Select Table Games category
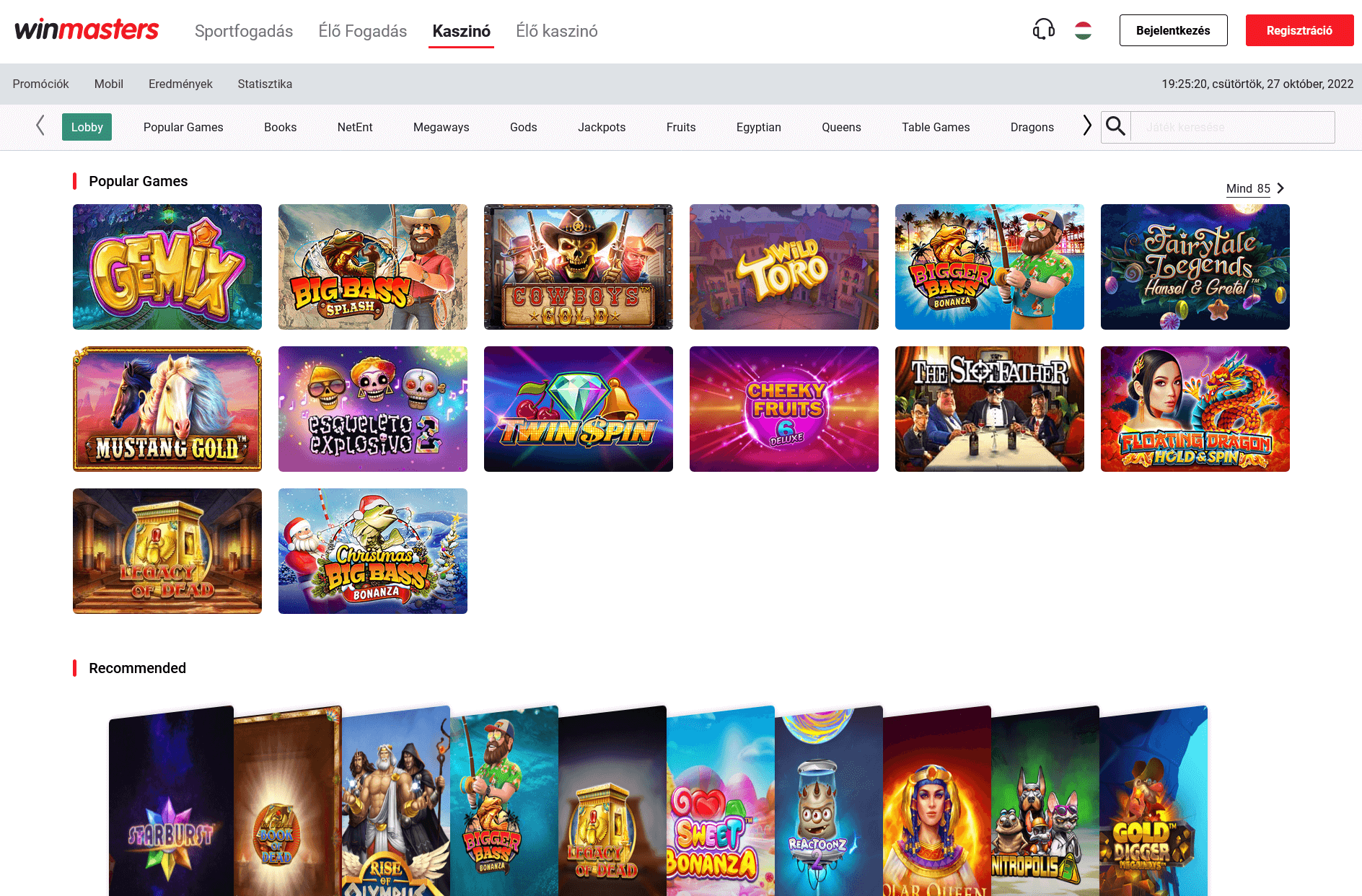Screen dimensions: 1362x896 (x=936, y=127)
